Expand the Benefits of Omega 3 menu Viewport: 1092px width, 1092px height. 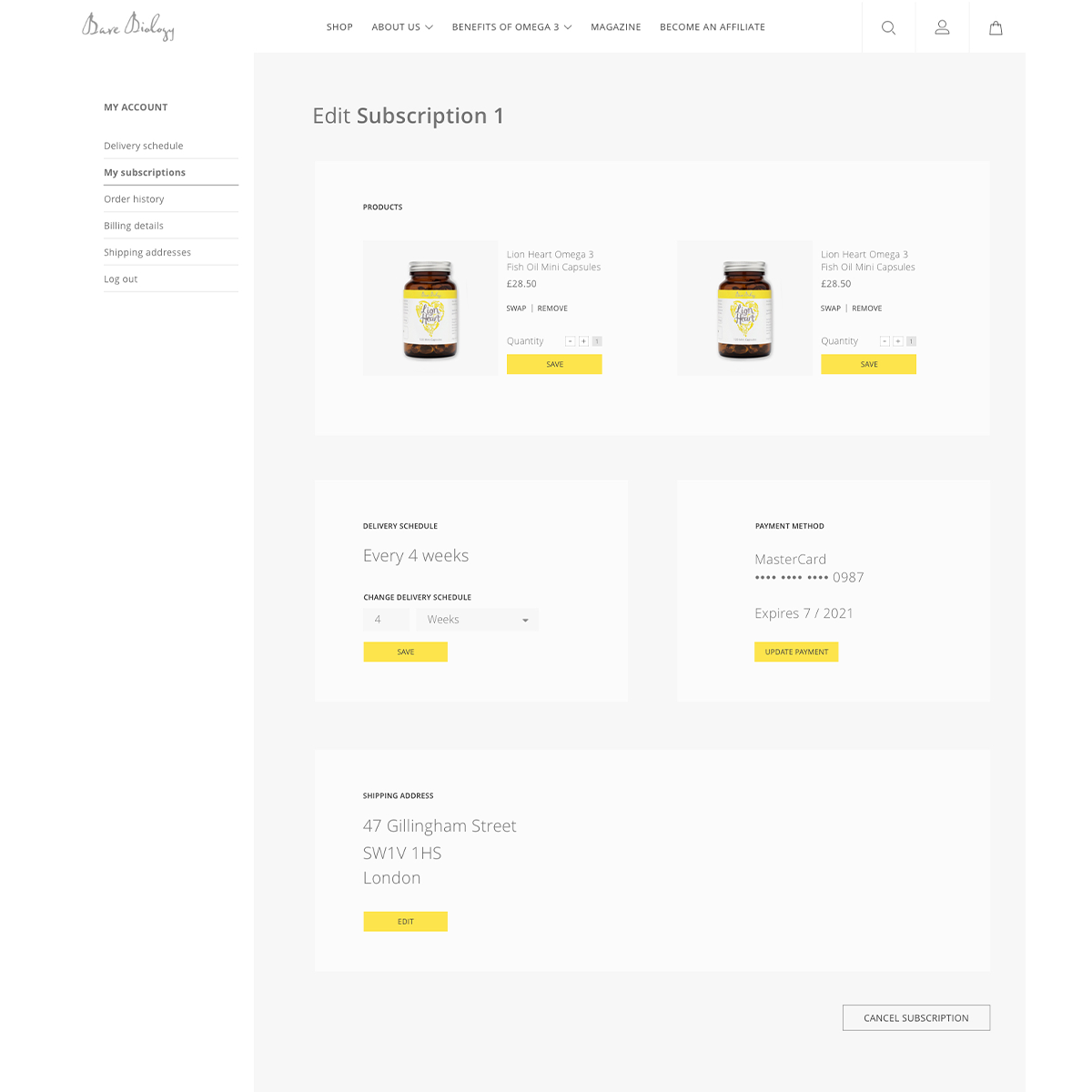pos(511,27)
